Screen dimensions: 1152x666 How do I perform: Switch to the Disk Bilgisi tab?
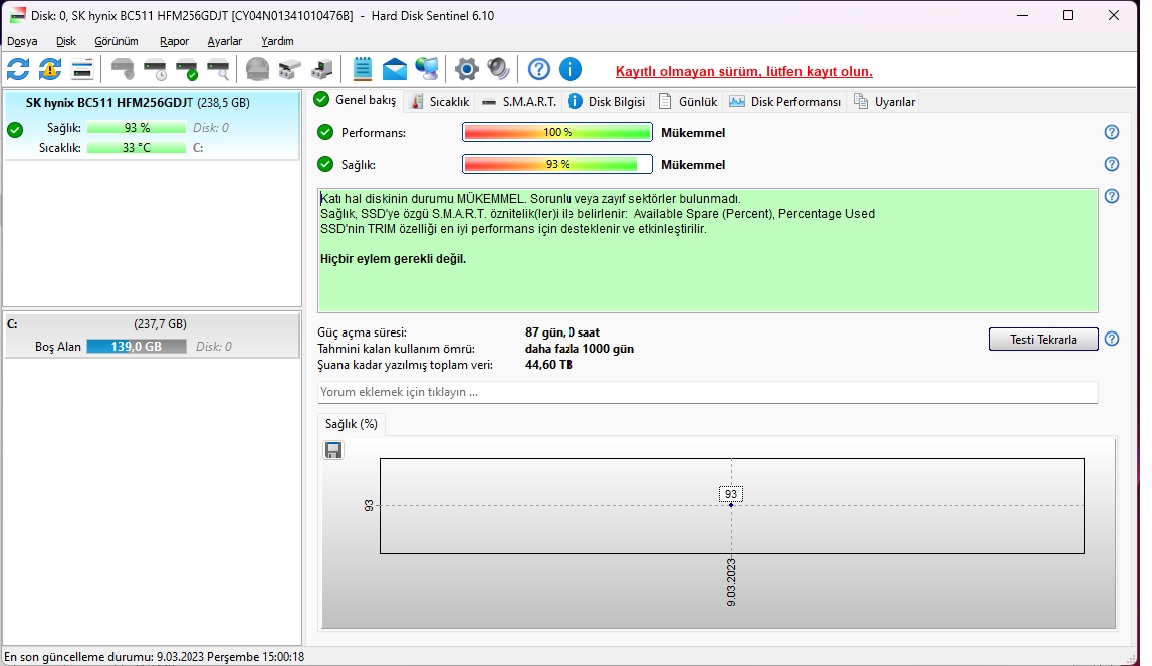607,101
